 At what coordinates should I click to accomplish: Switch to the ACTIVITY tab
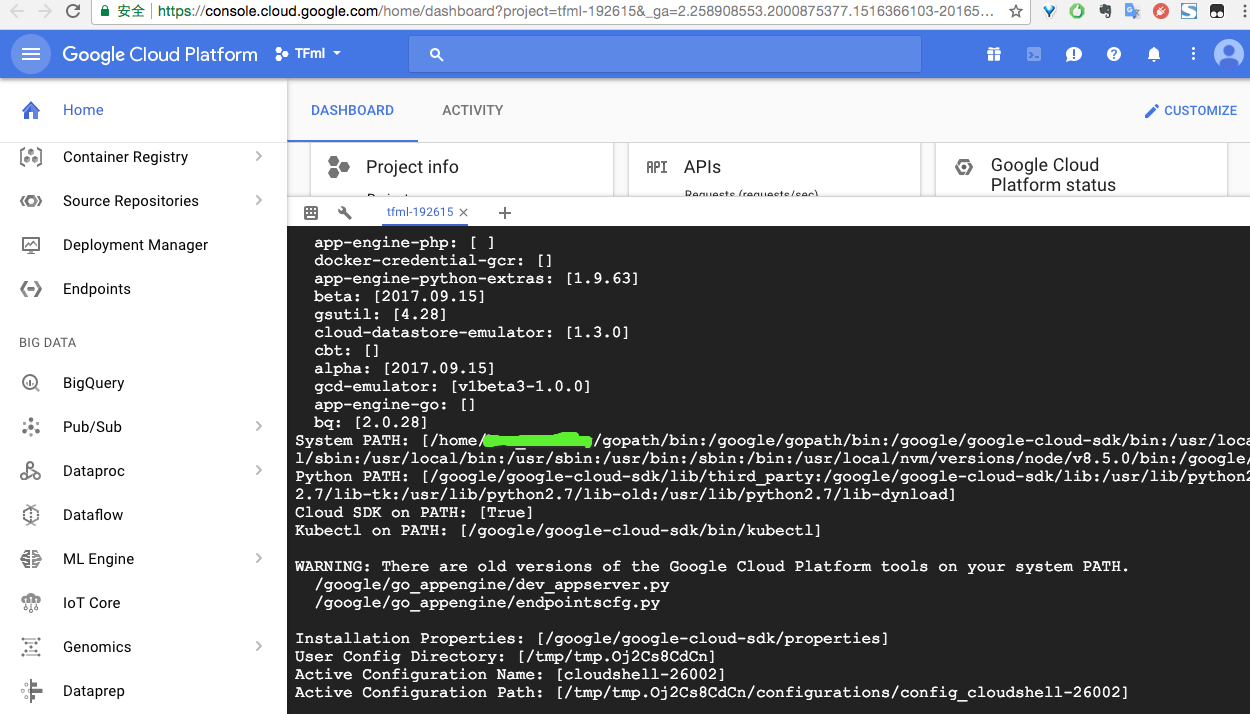tap(472, 110)
